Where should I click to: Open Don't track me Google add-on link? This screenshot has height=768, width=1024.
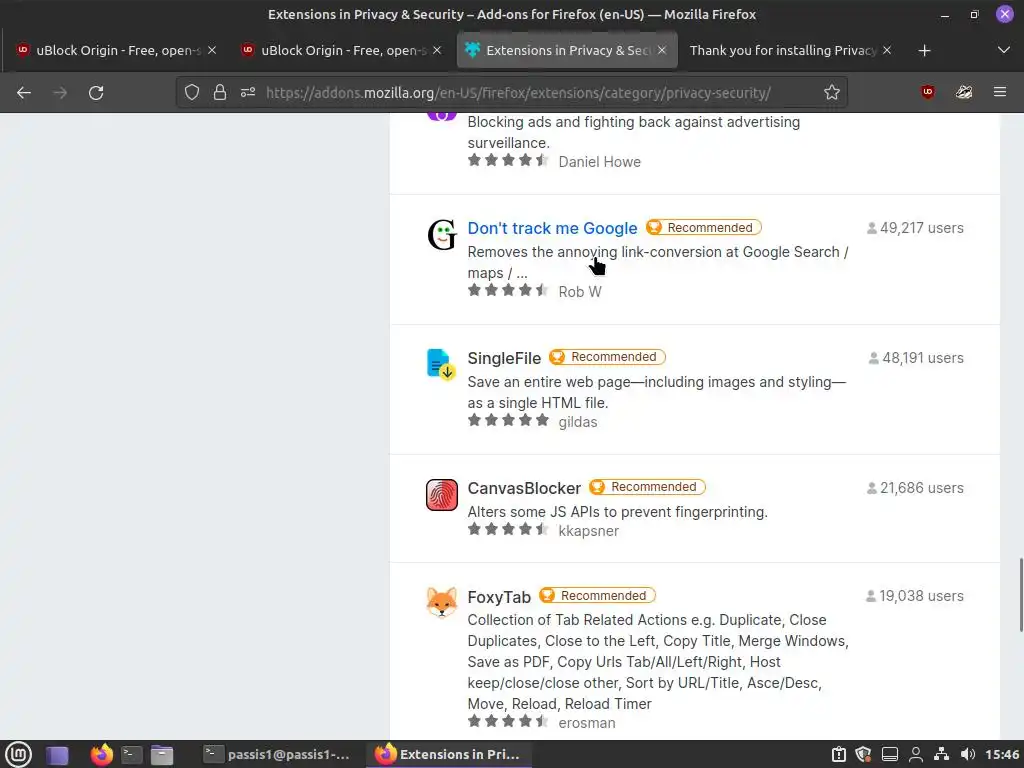click(552, 228)
